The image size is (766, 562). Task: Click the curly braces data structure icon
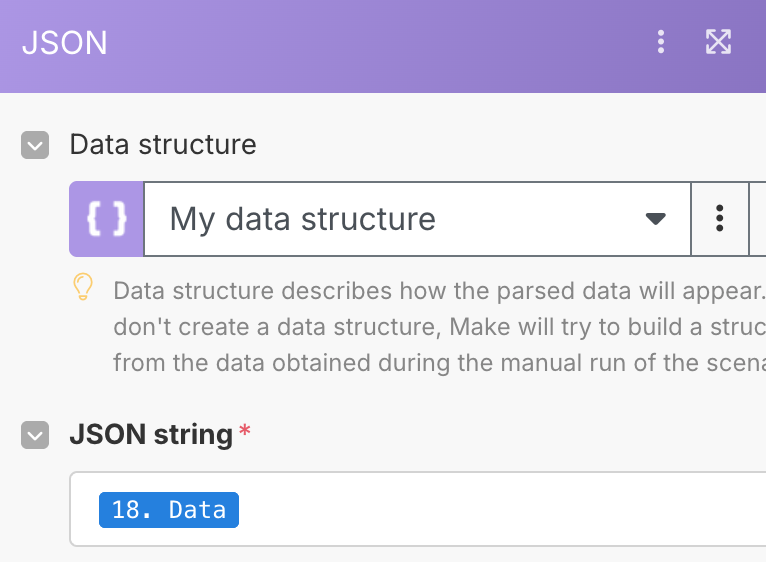click(107, 219)
